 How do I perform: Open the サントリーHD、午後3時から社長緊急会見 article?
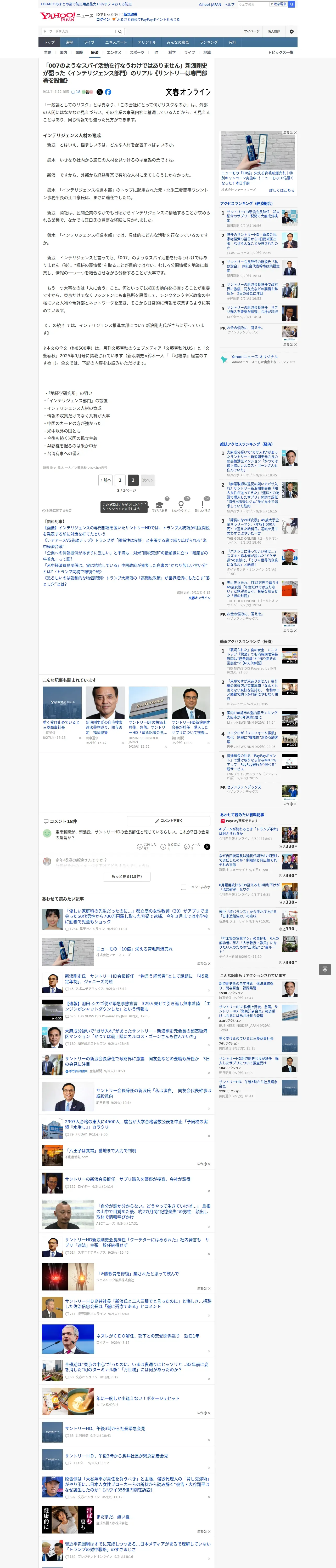point(105,1428)
